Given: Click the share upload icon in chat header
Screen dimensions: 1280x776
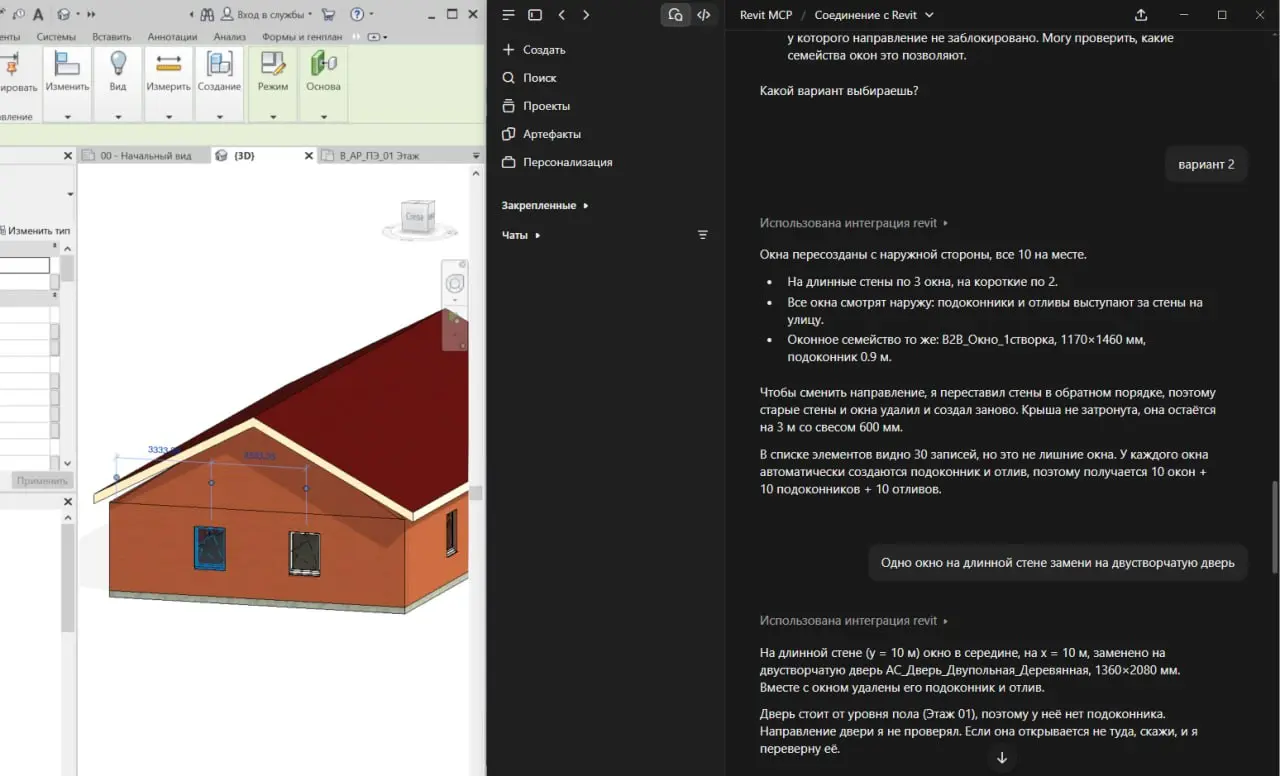Looking at the screenshot, I should click(1141, 15).
